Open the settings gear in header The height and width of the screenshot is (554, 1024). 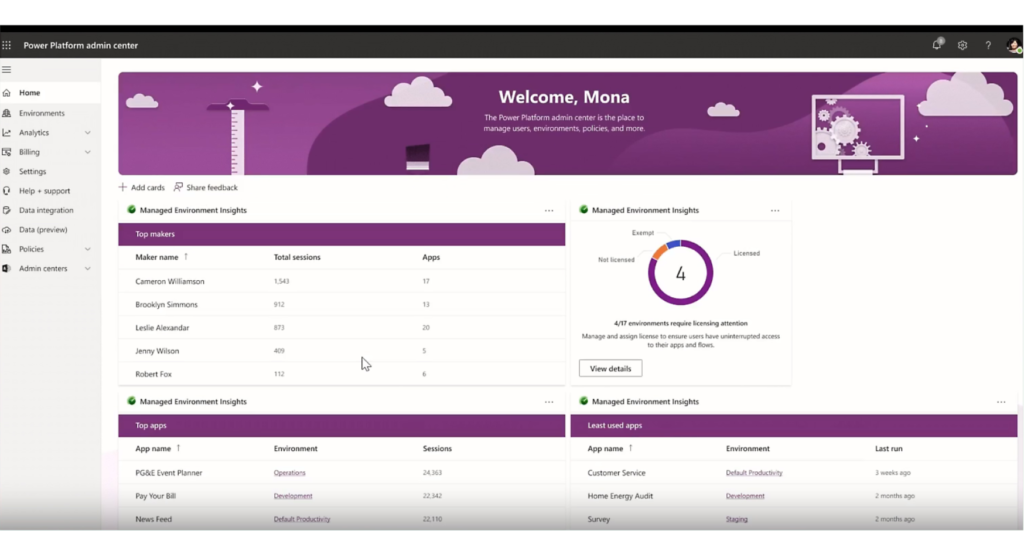(x=962, y=45)
